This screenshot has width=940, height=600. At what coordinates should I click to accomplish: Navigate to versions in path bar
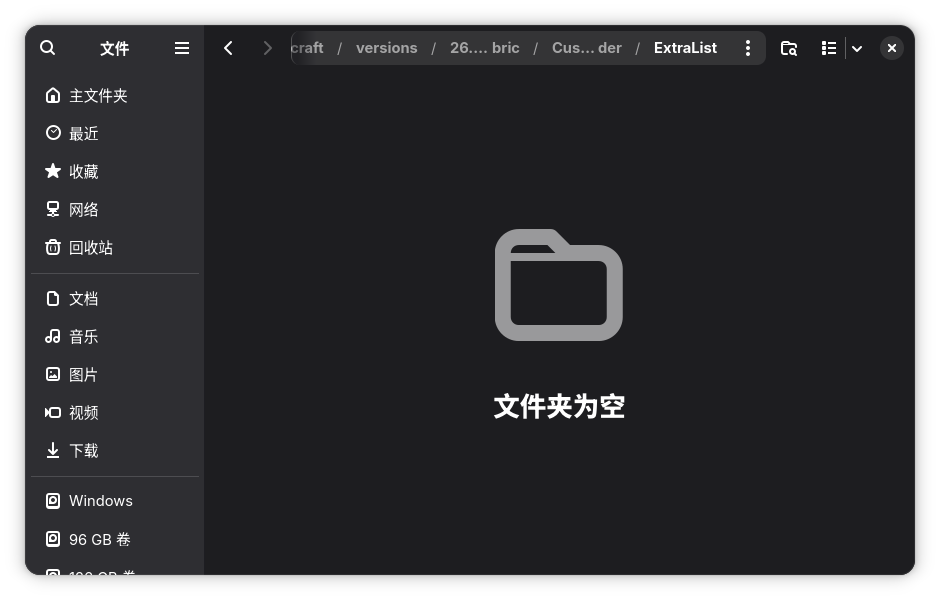(386, 48)
